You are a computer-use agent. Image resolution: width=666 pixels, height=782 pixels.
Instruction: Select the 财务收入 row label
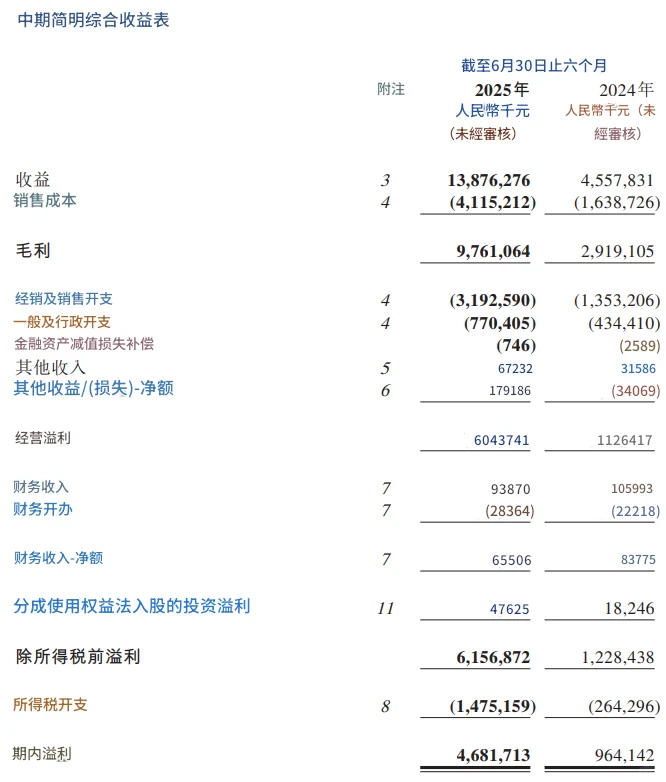click(x=41, y=487)
